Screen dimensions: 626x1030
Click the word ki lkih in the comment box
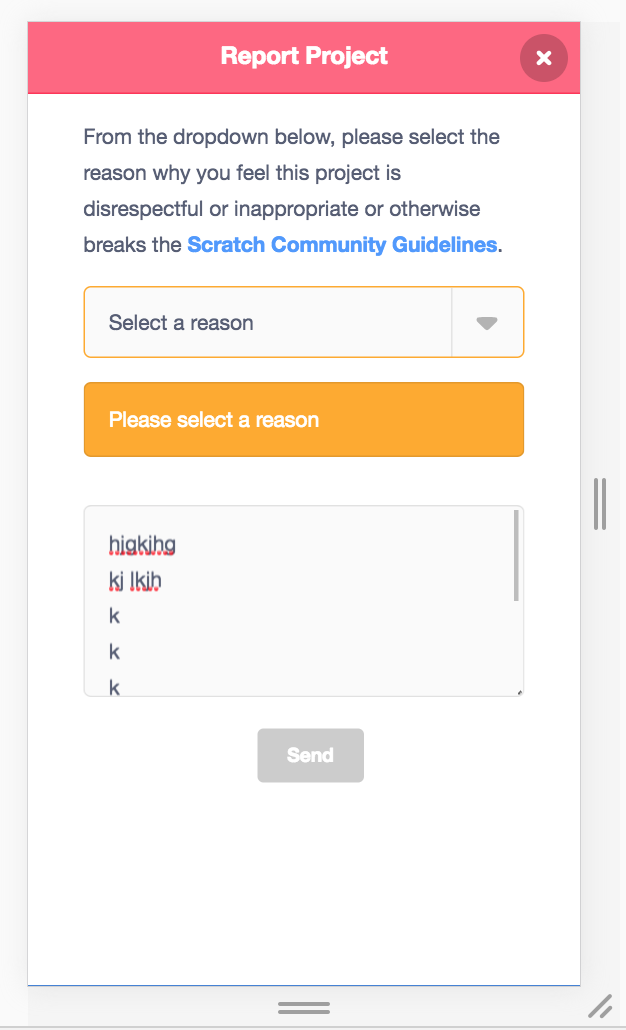[135, 579]
